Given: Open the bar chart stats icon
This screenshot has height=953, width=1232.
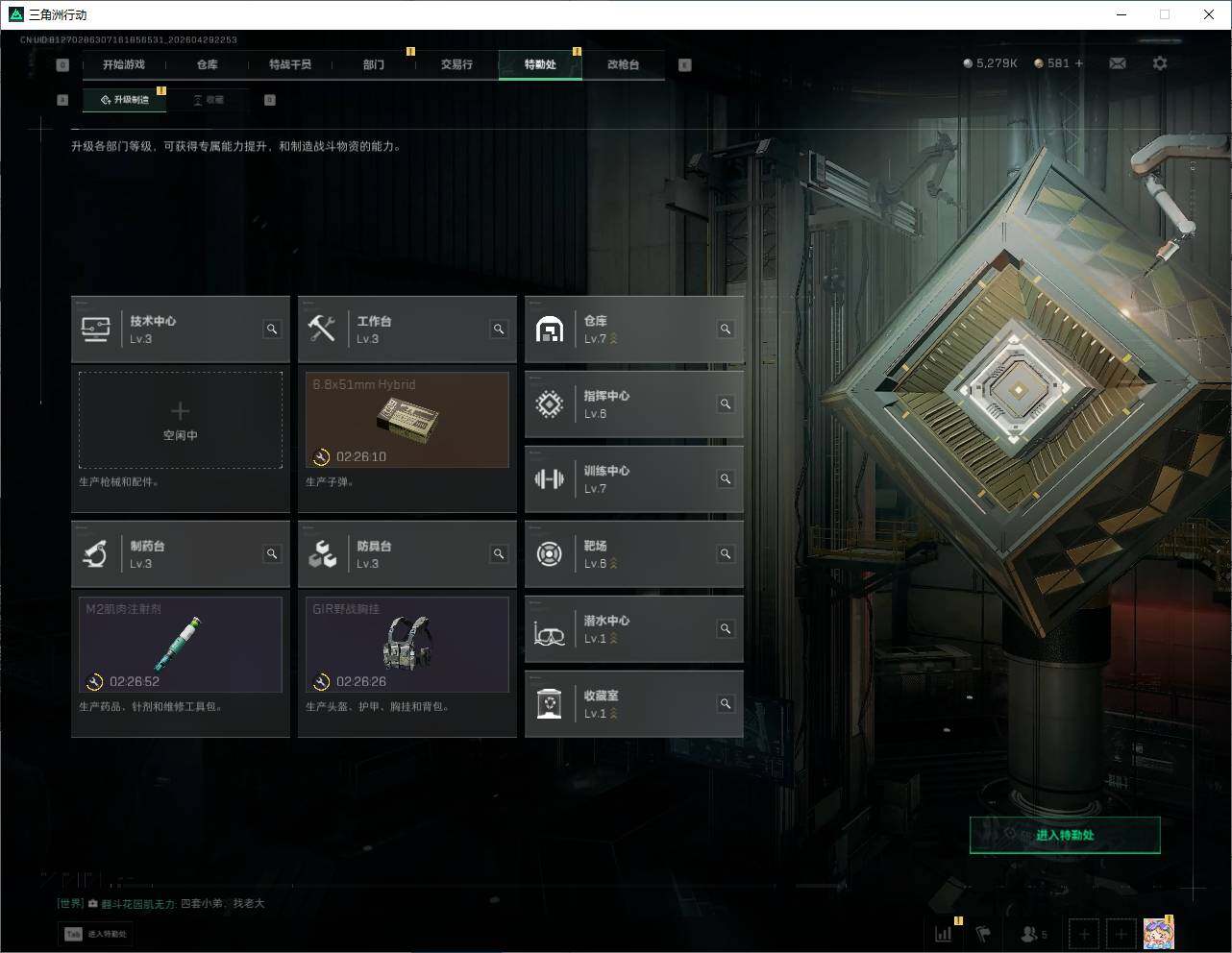Looking at the screenshot, I should pos(944,933).
